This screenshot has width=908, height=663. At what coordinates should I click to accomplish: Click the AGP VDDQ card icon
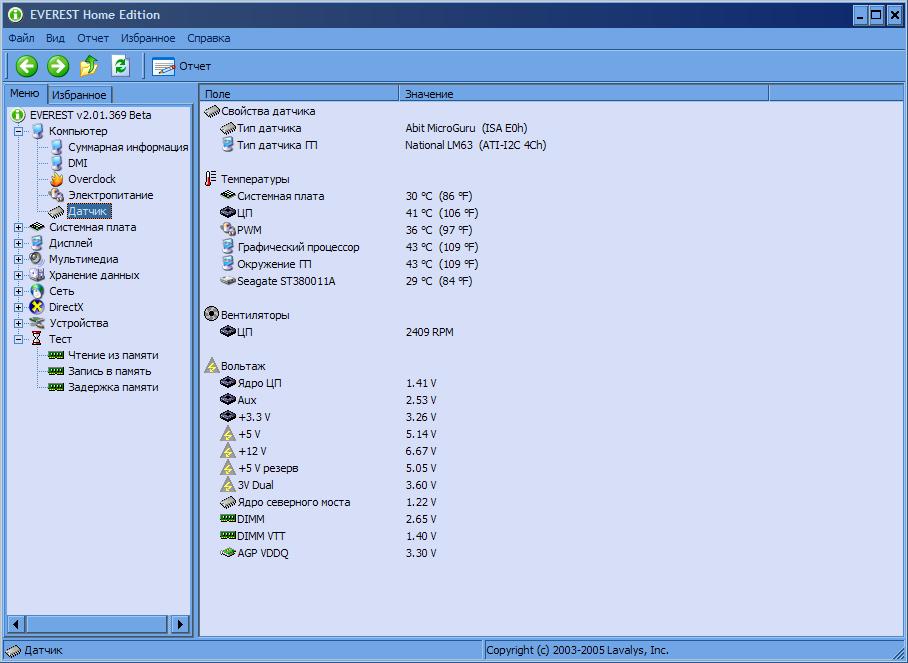(228, 552)
